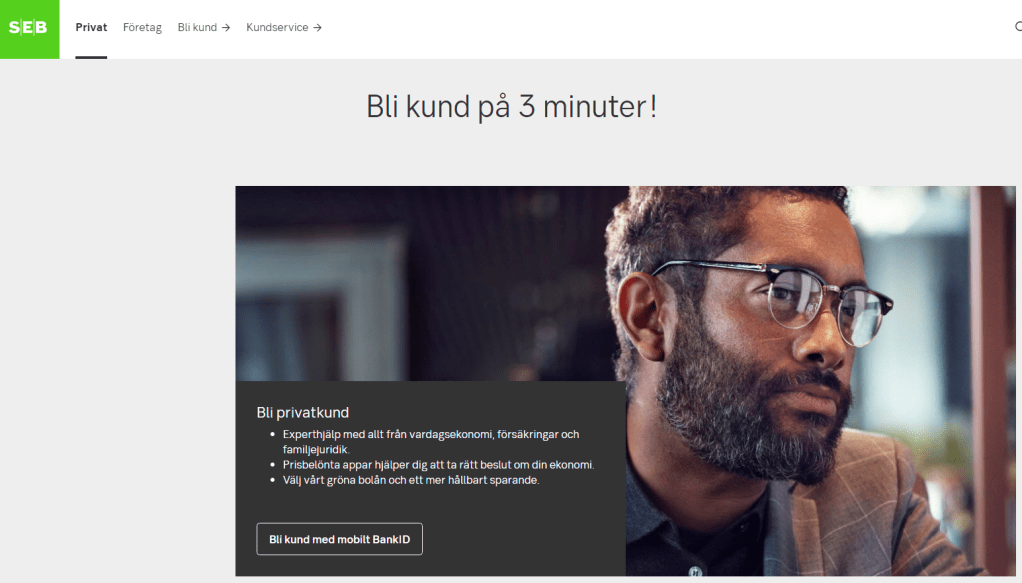Click the word familjejuridik in the first bullet
Viewport: 1022px width, 583px height.
coord(315,449)
